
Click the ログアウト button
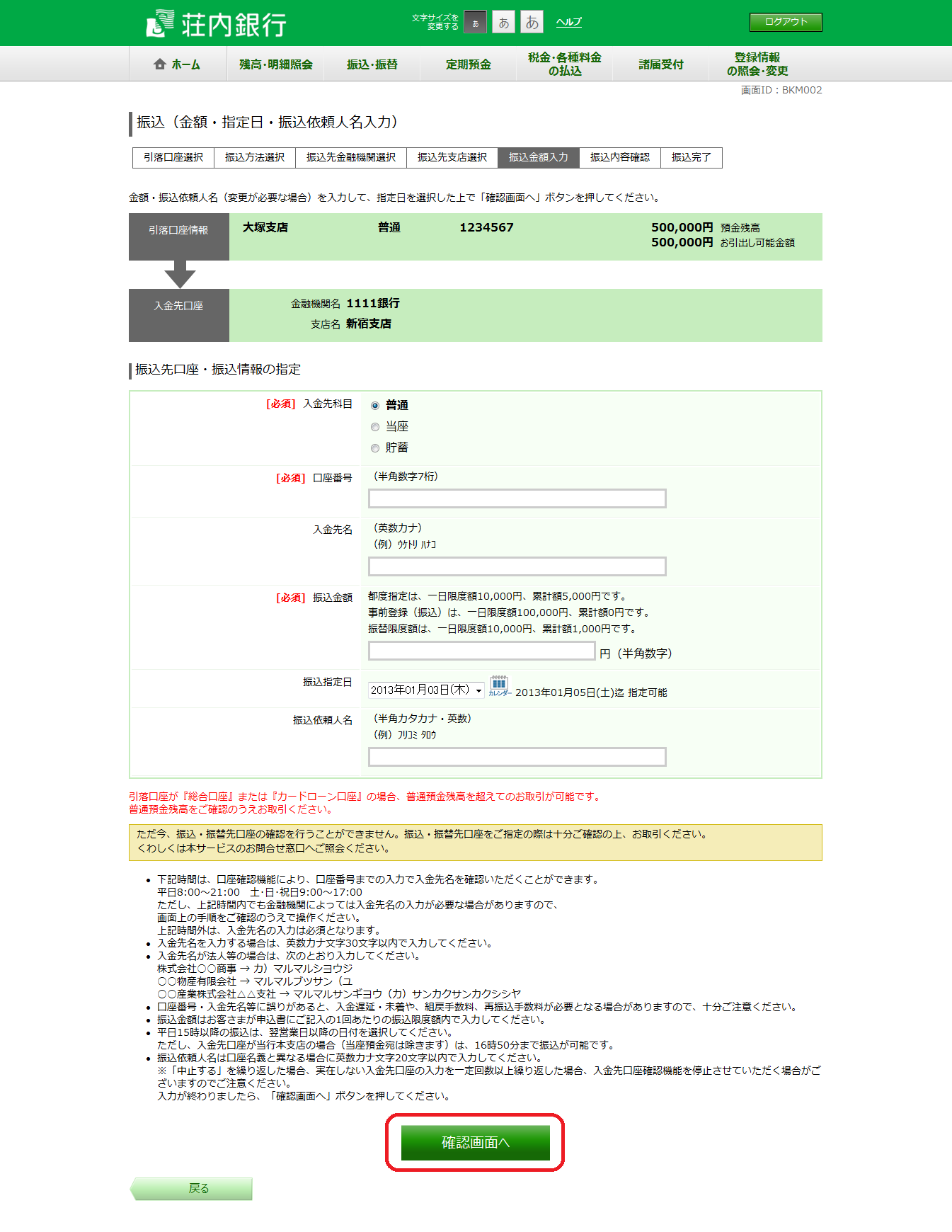coord(786,22)
